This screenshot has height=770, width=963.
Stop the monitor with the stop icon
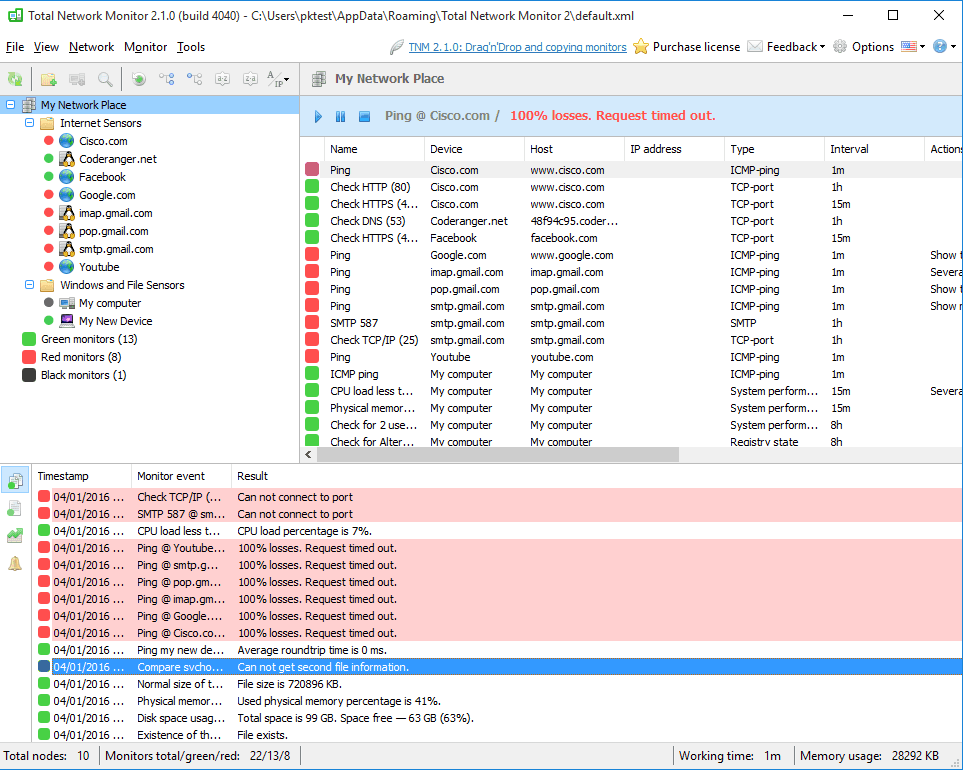pyautogui.click(x=364, y=116)
